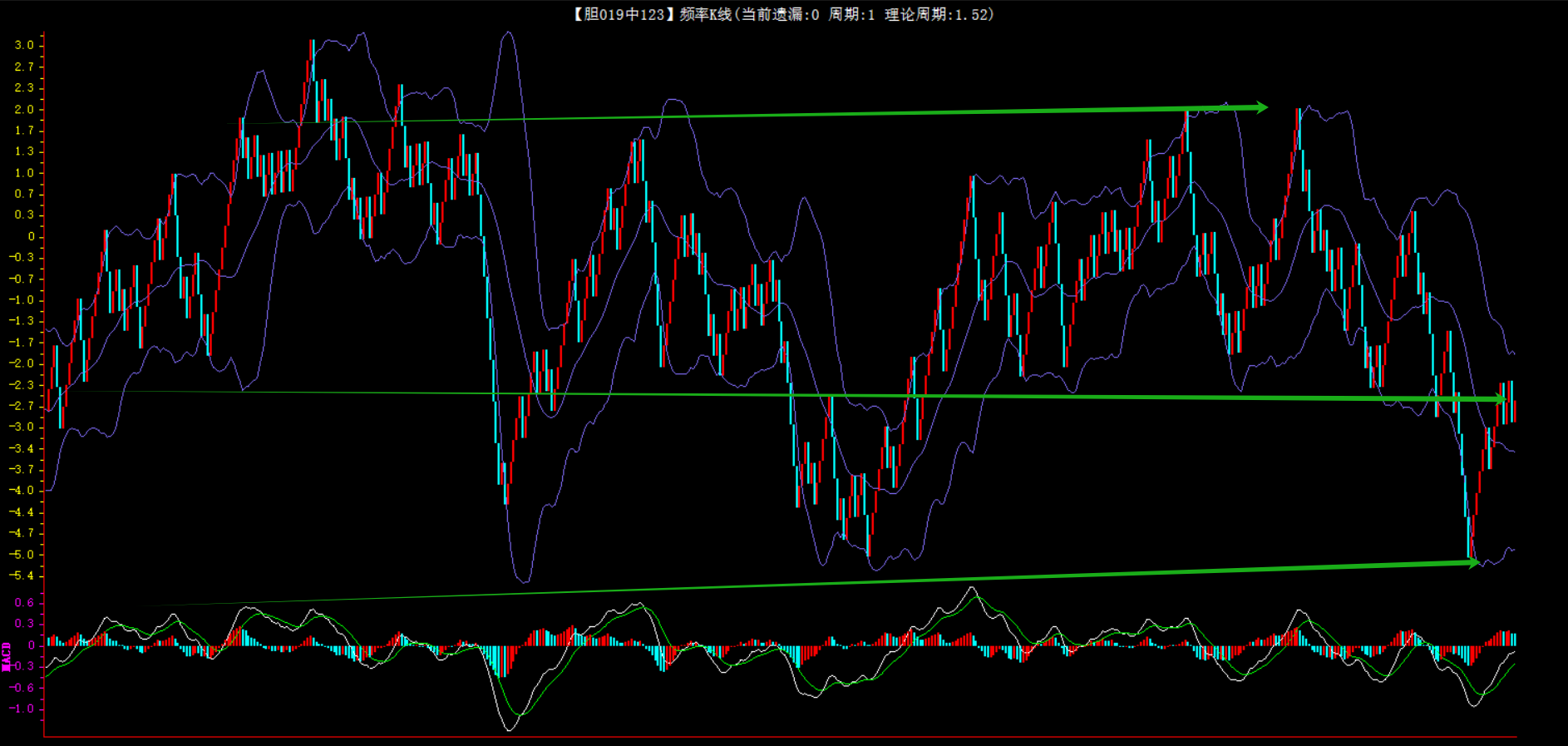Viewport: 1568px width, 746px height.
Task: Click "当前遗漏:0" in the title bar
Action: point(780,14)
